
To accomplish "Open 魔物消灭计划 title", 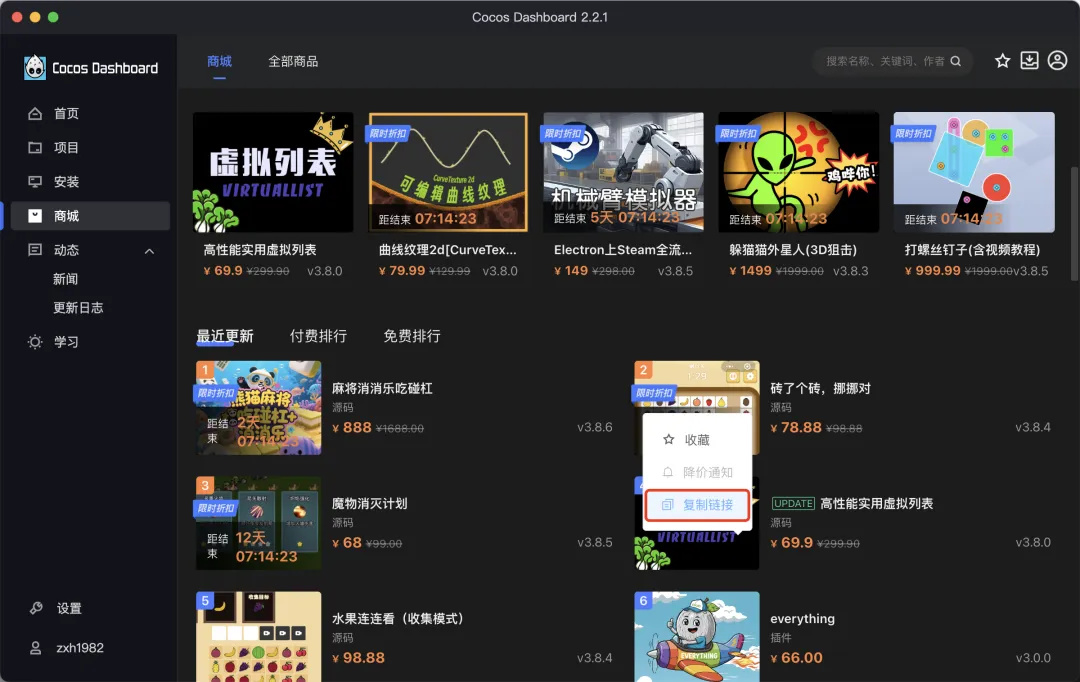I will (x=370, y=504).
